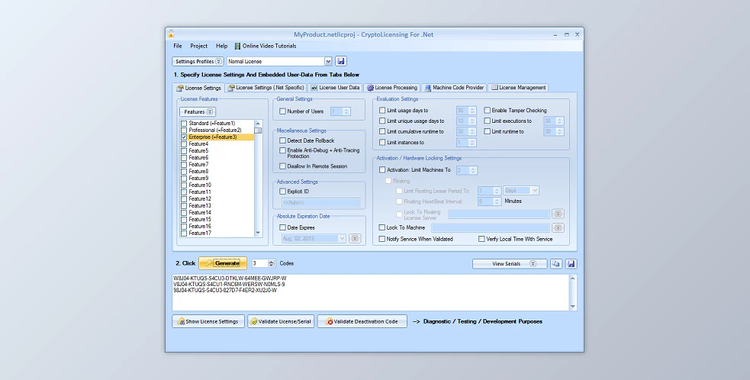Check Activation: Limit Machines To
Viewport: 750px width, 380px height.
pos(382,170)
